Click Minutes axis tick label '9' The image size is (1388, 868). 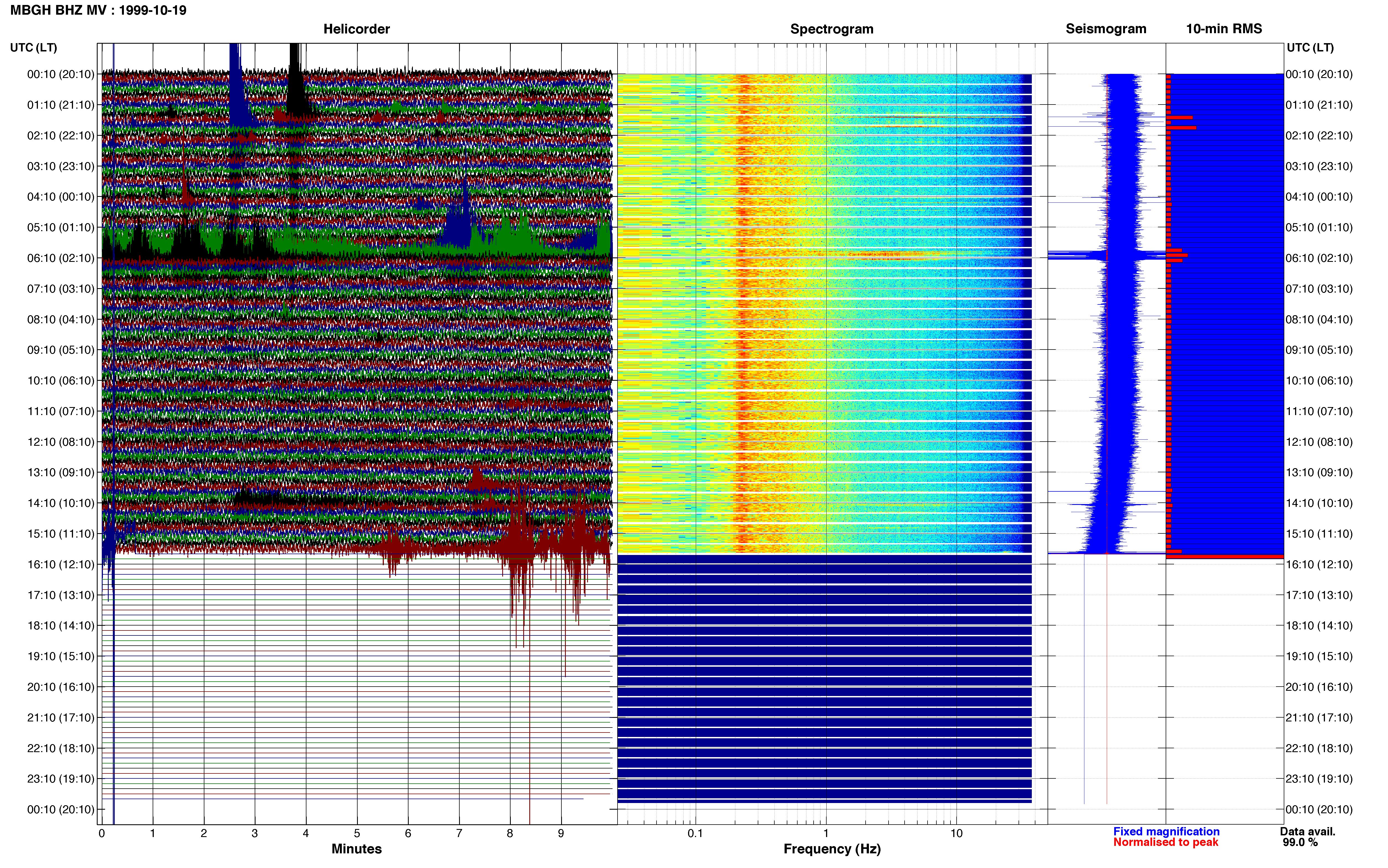click(x=561, y=833)
